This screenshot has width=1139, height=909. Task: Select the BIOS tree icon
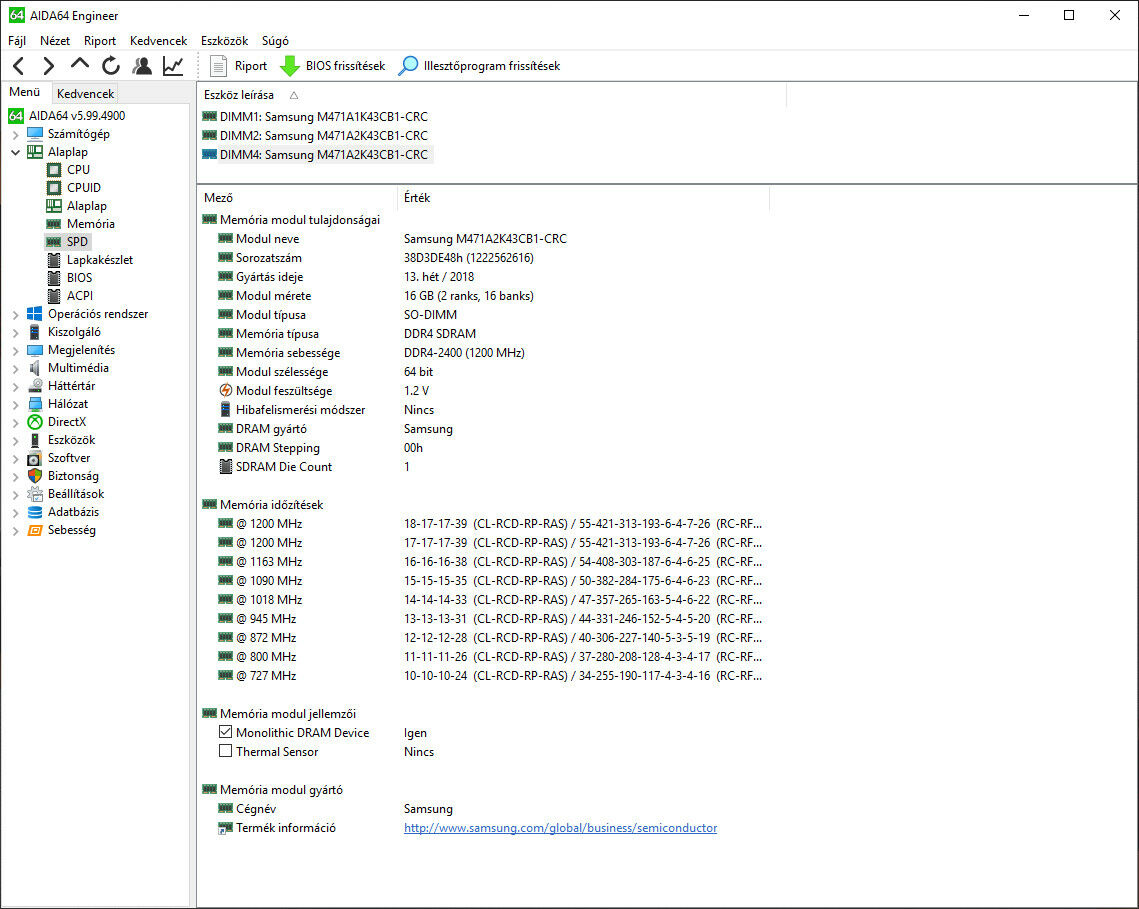[x=54, y=278]
